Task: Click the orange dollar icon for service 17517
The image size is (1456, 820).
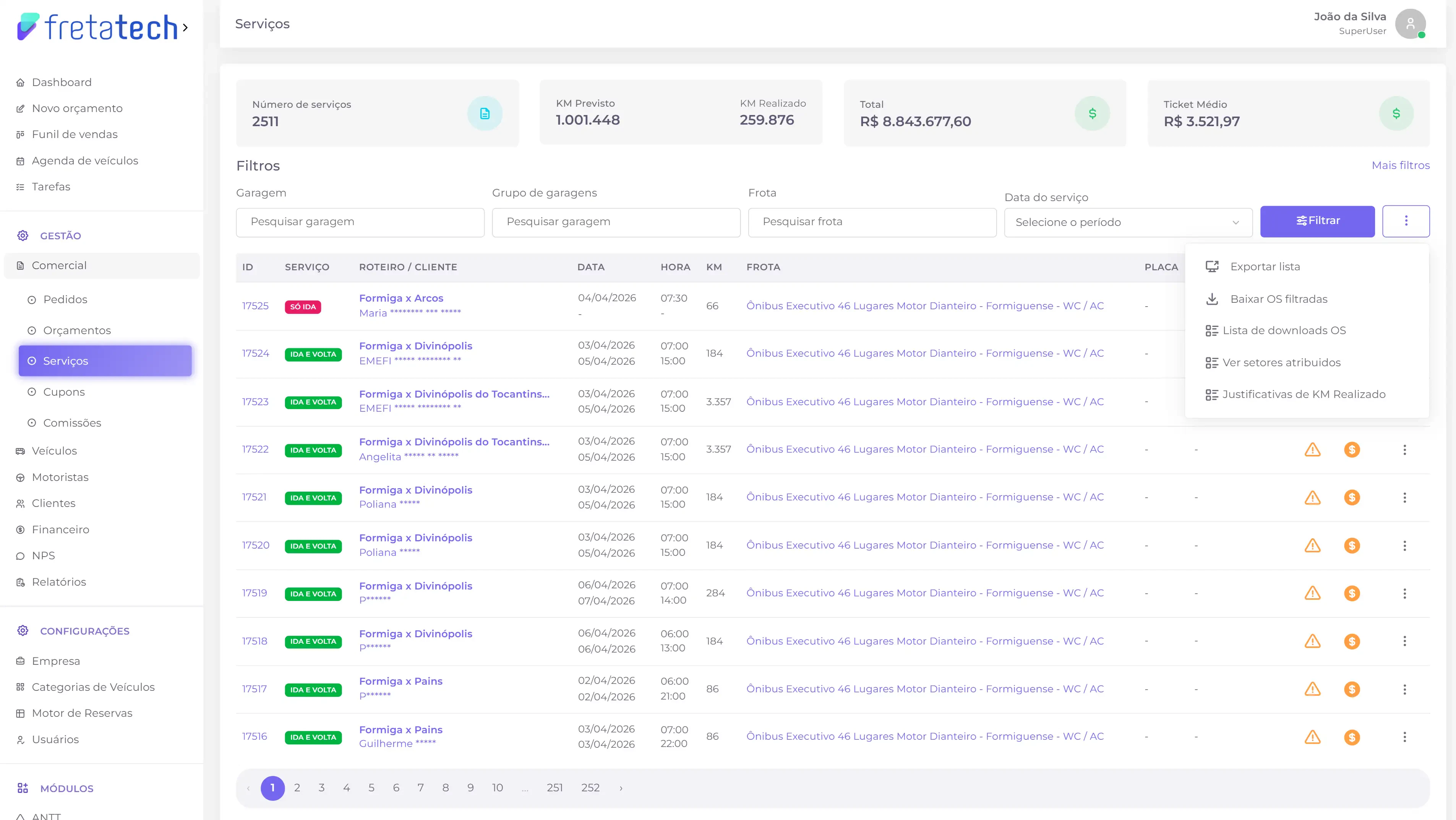Action: [x=1351, y=689]
